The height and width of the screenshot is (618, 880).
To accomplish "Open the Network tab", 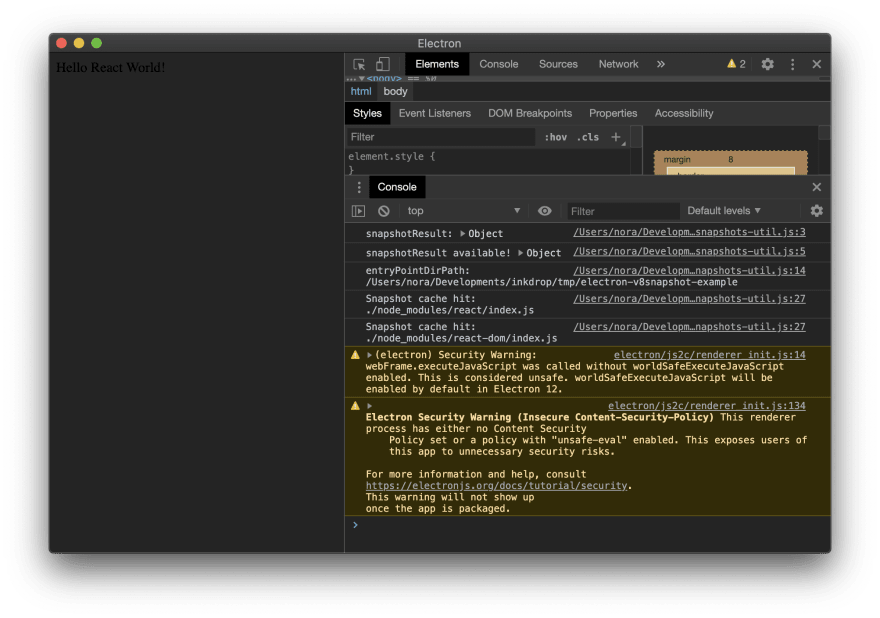I will point(618,64).
